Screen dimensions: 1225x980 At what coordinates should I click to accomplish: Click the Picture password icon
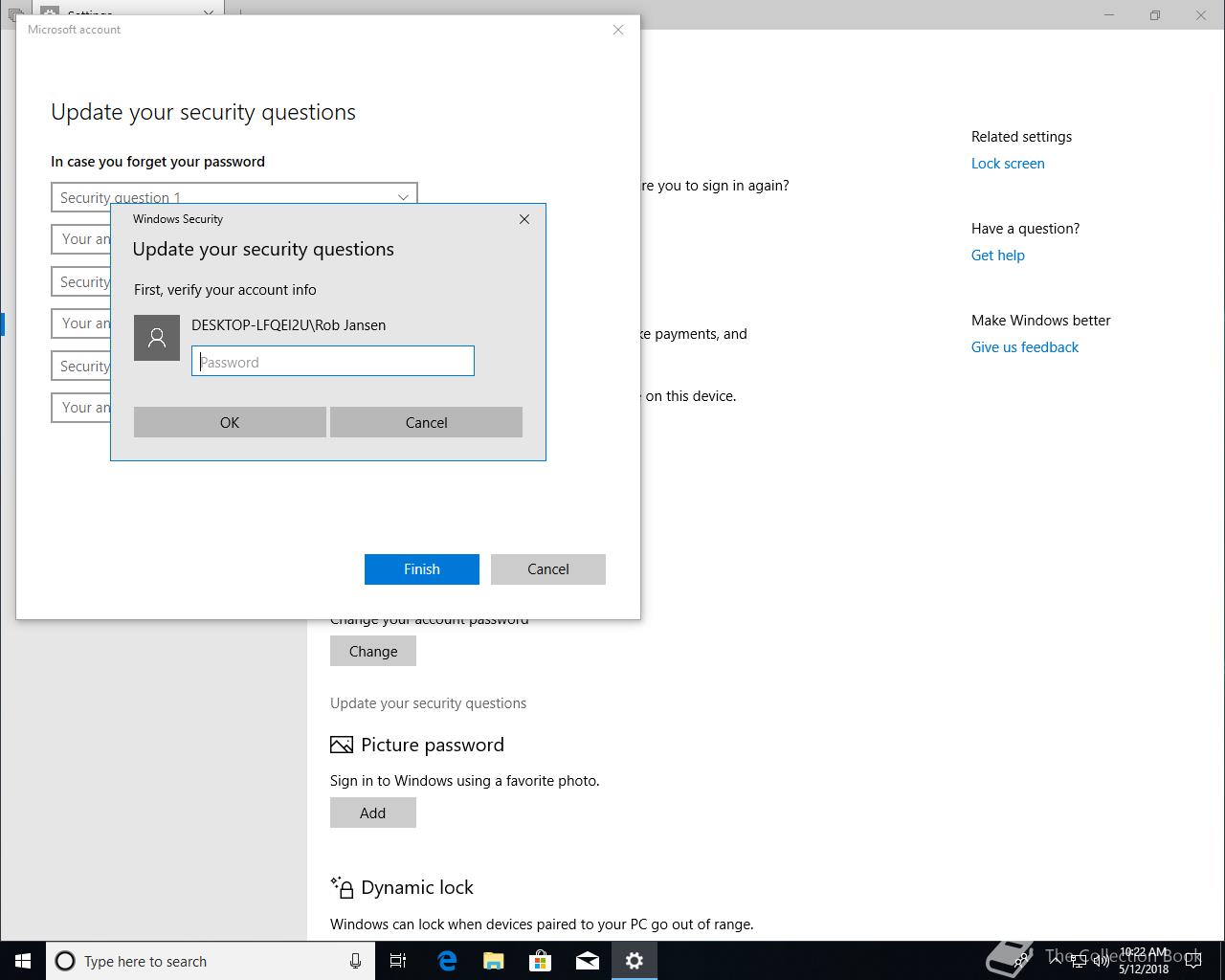pos(342,745)
